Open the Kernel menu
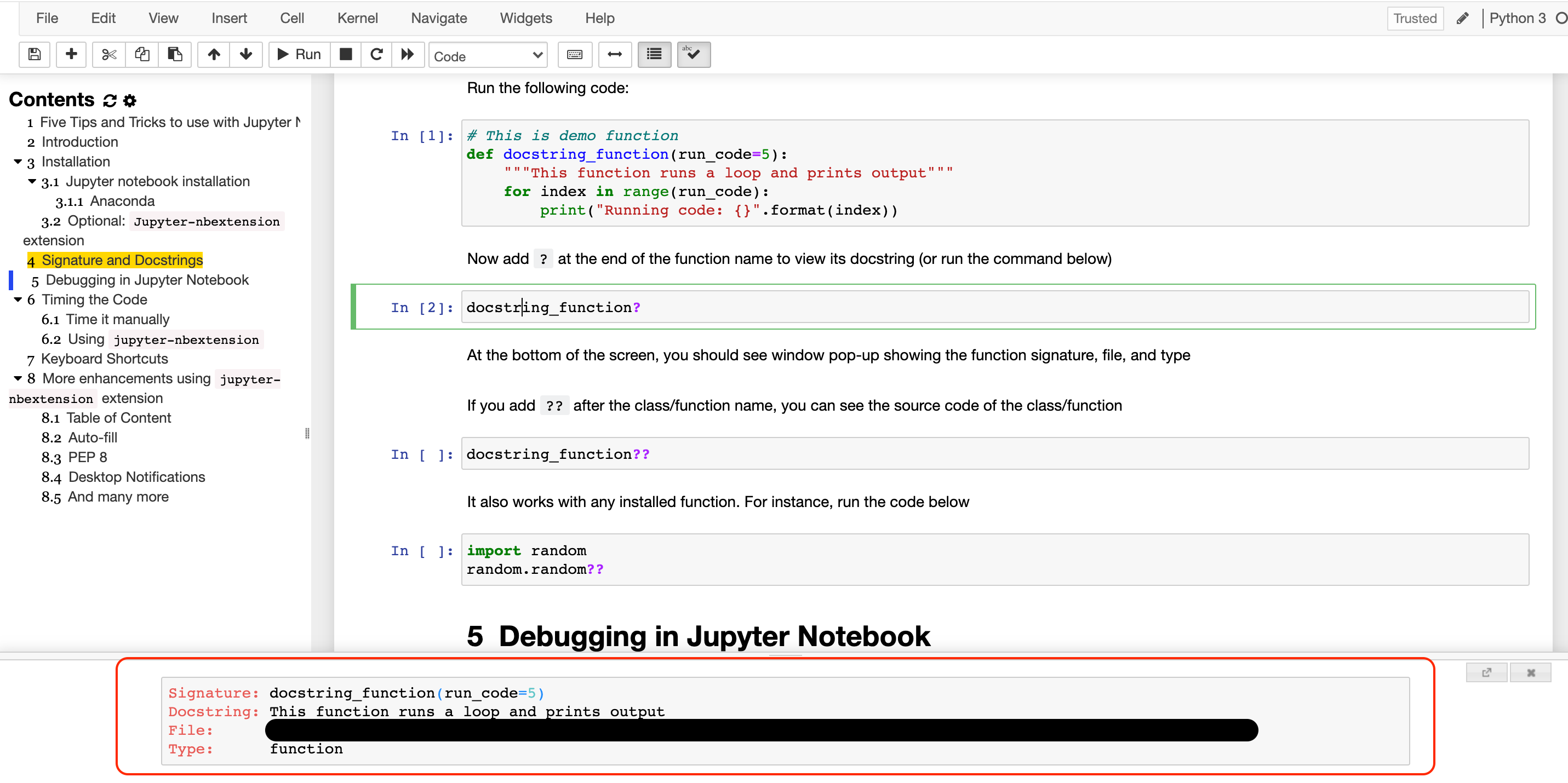Viewport: 1568px width, 783px height. click(357, 18)
